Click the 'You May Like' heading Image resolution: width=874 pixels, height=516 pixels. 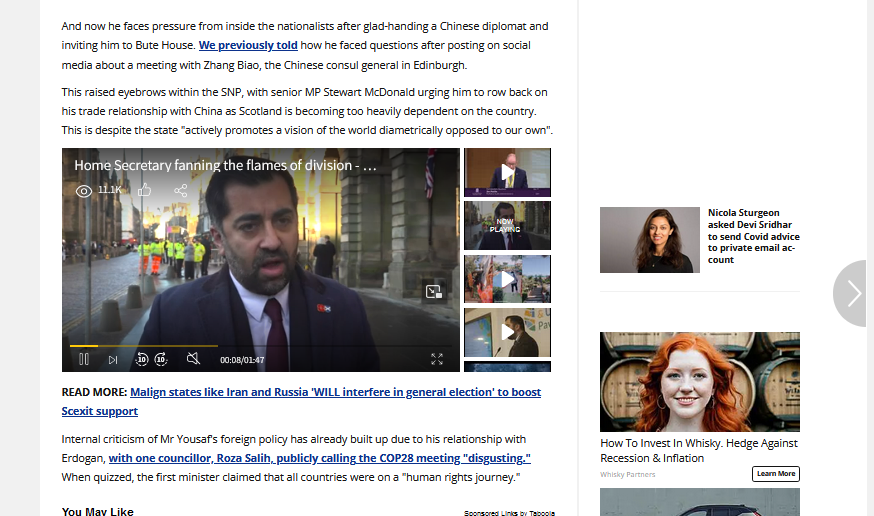[98, 511]
